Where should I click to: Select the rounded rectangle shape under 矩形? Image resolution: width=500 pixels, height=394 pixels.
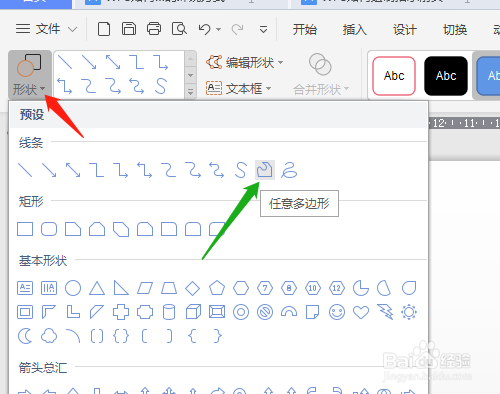(x=49, y=229)
